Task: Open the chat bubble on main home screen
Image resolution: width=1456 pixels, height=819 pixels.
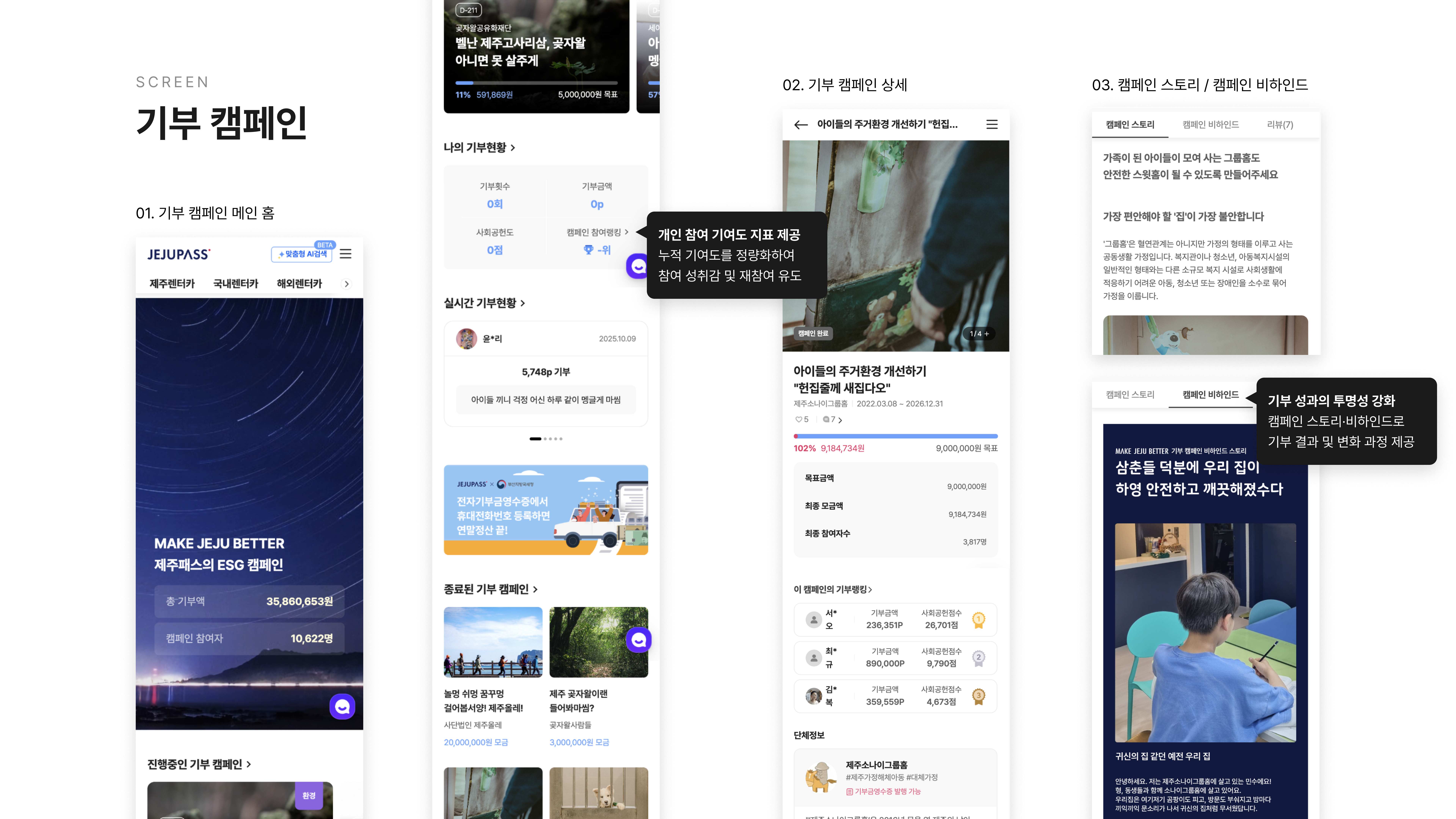Action: [343, 707]
